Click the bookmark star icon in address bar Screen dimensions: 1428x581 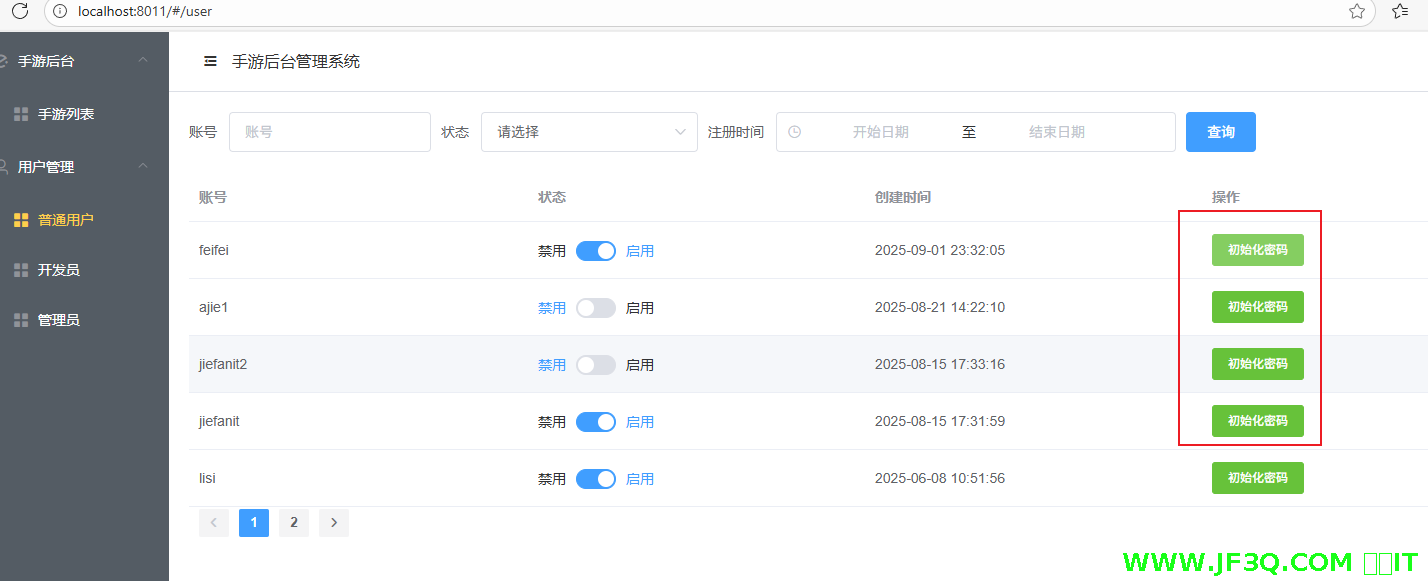click(x=1356, y=11)
